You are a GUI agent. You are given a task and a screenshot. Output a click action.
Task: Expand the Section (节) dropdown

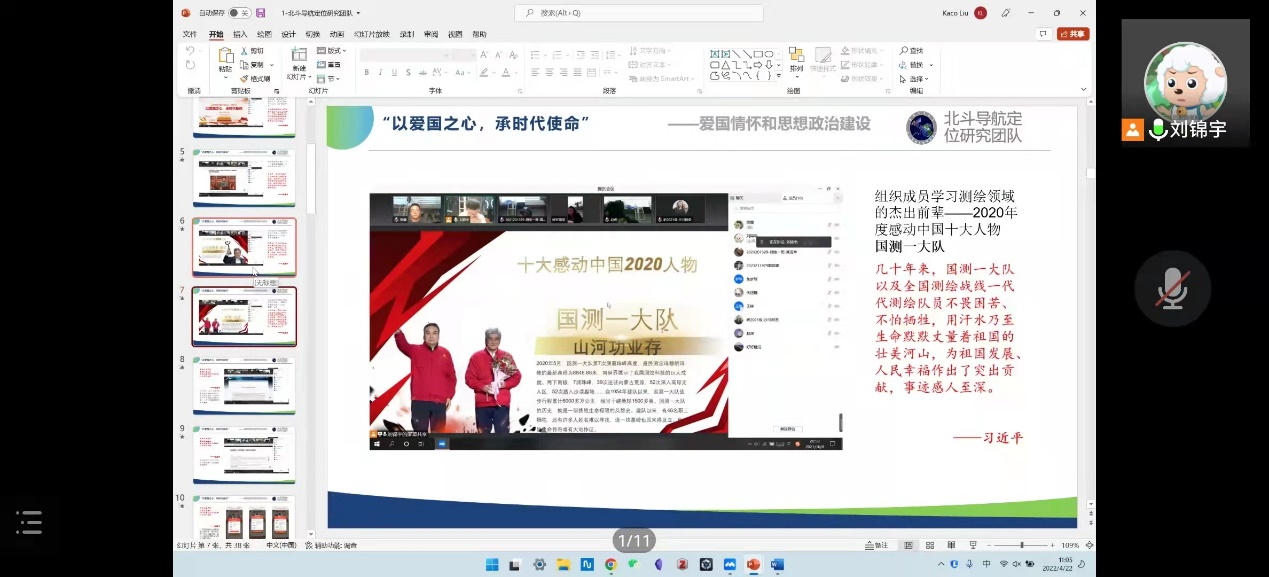point(328,78)
